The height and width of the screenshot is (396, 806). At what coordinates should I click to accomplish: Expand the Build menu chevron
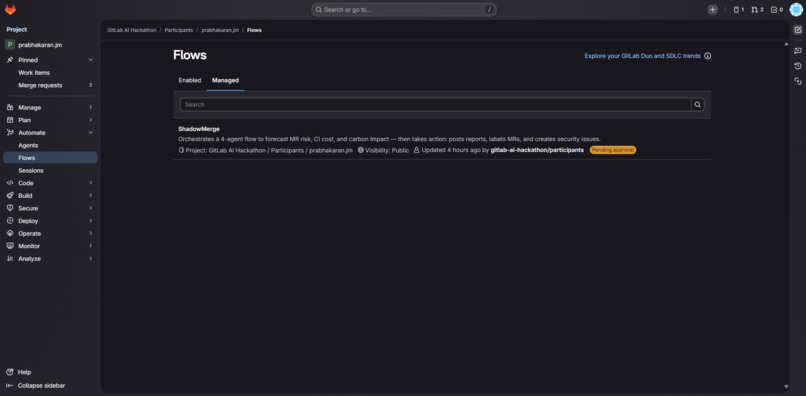[90, 195]
